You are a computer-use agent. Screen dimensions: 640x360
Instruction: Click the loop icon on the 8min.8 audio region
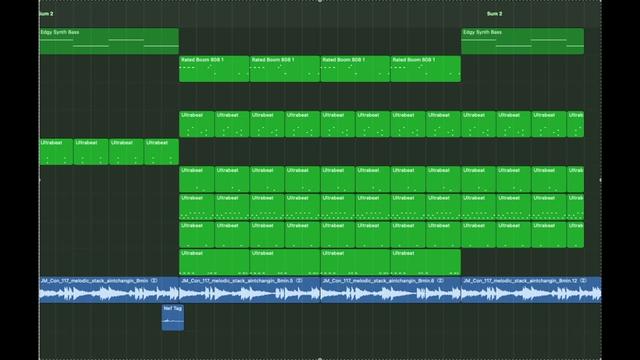[x=440, y=281]
